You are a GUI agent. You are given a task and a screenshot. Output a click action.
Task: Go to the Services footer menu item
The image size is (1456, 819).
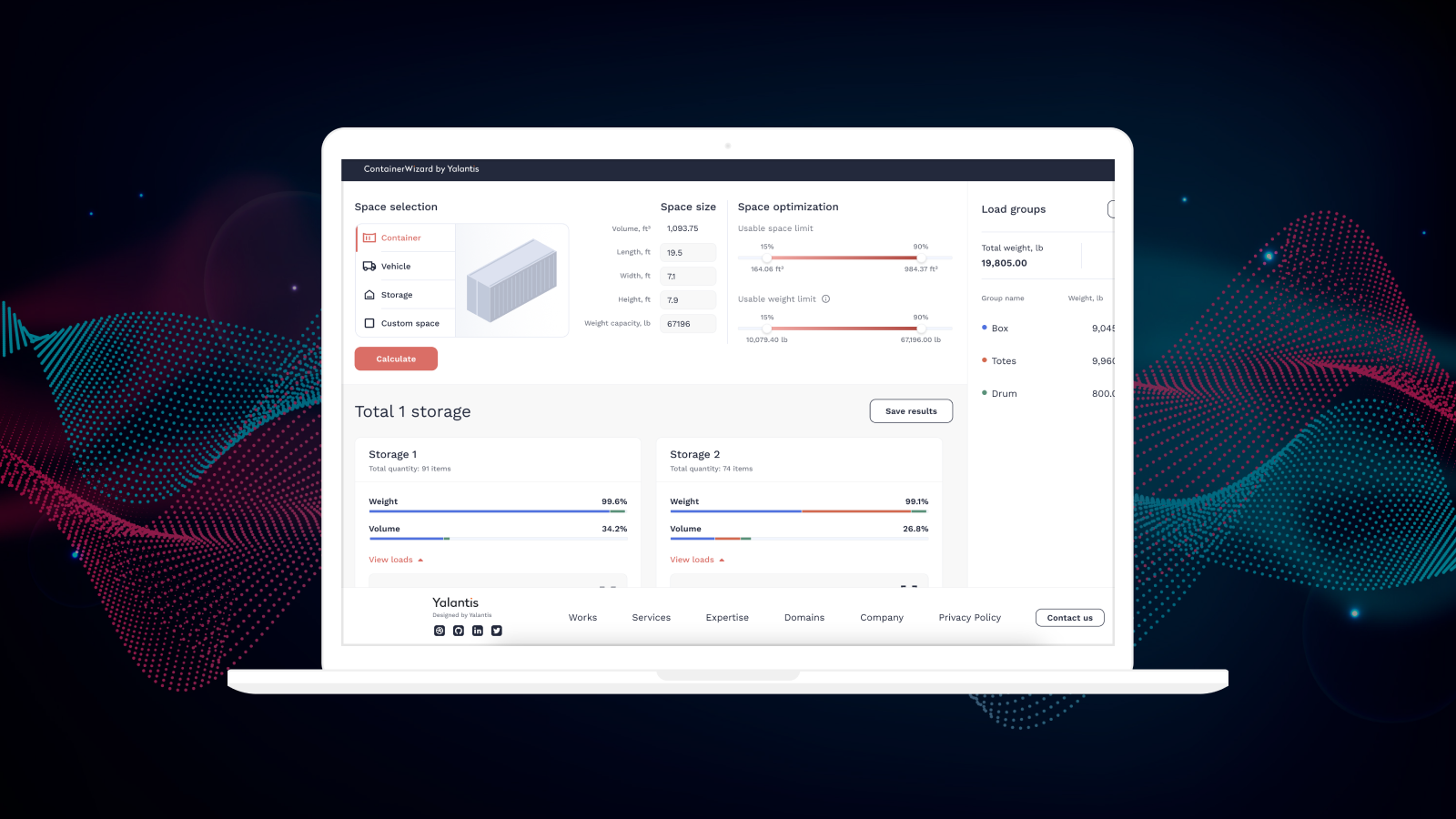pos(652,618)
